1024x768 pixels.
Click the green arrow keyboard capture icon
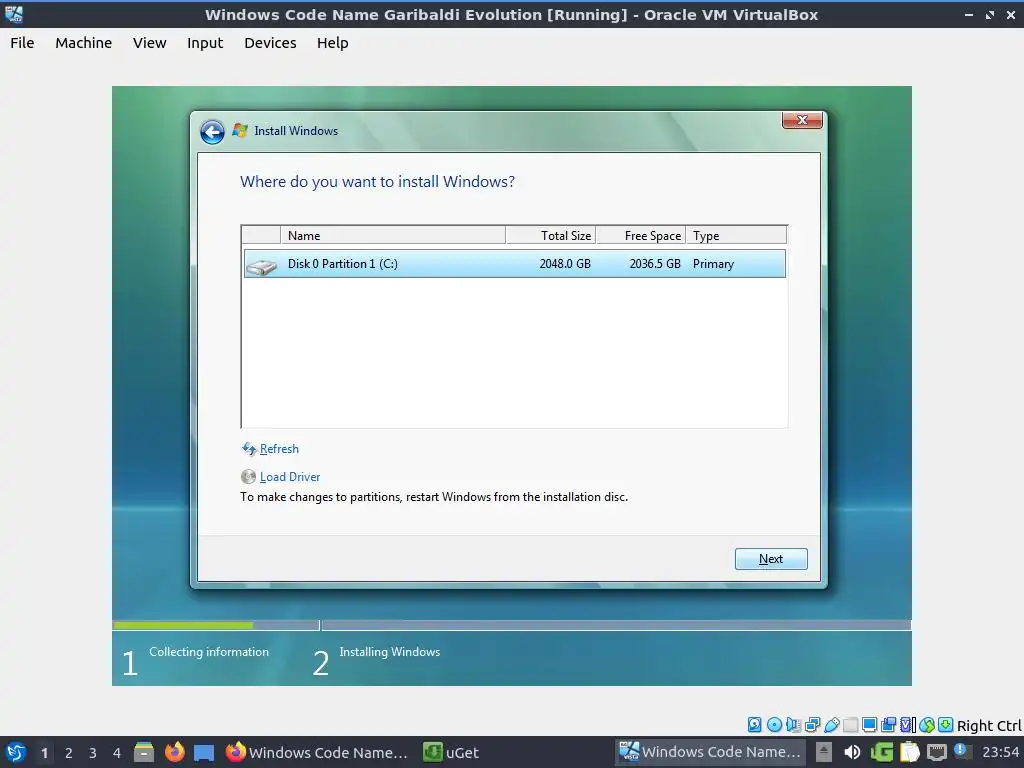tap(946, 724)
